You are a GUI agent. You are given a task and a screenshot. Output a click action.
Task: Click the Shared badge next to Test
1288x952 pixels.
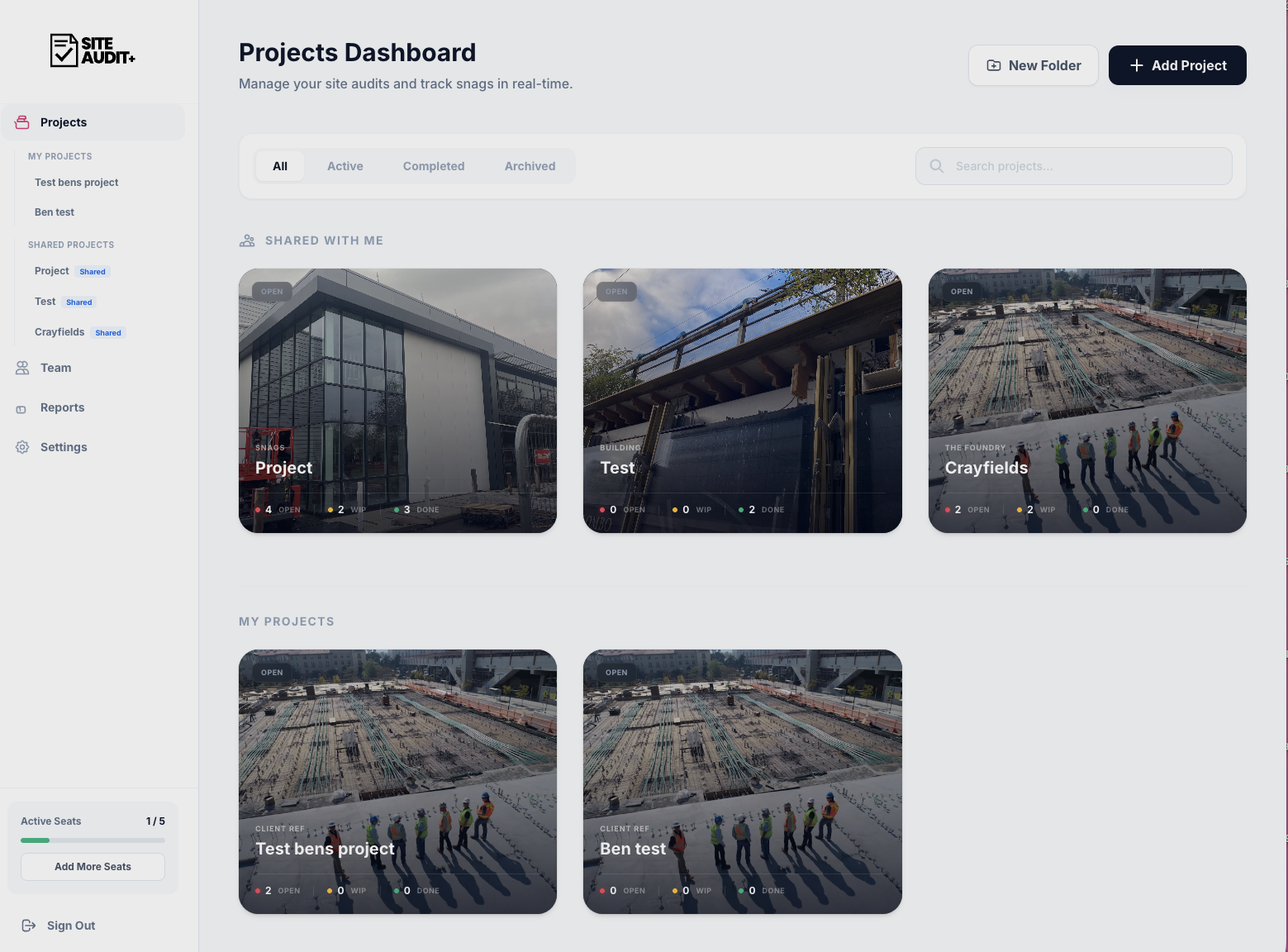click(x=78, y=302)
